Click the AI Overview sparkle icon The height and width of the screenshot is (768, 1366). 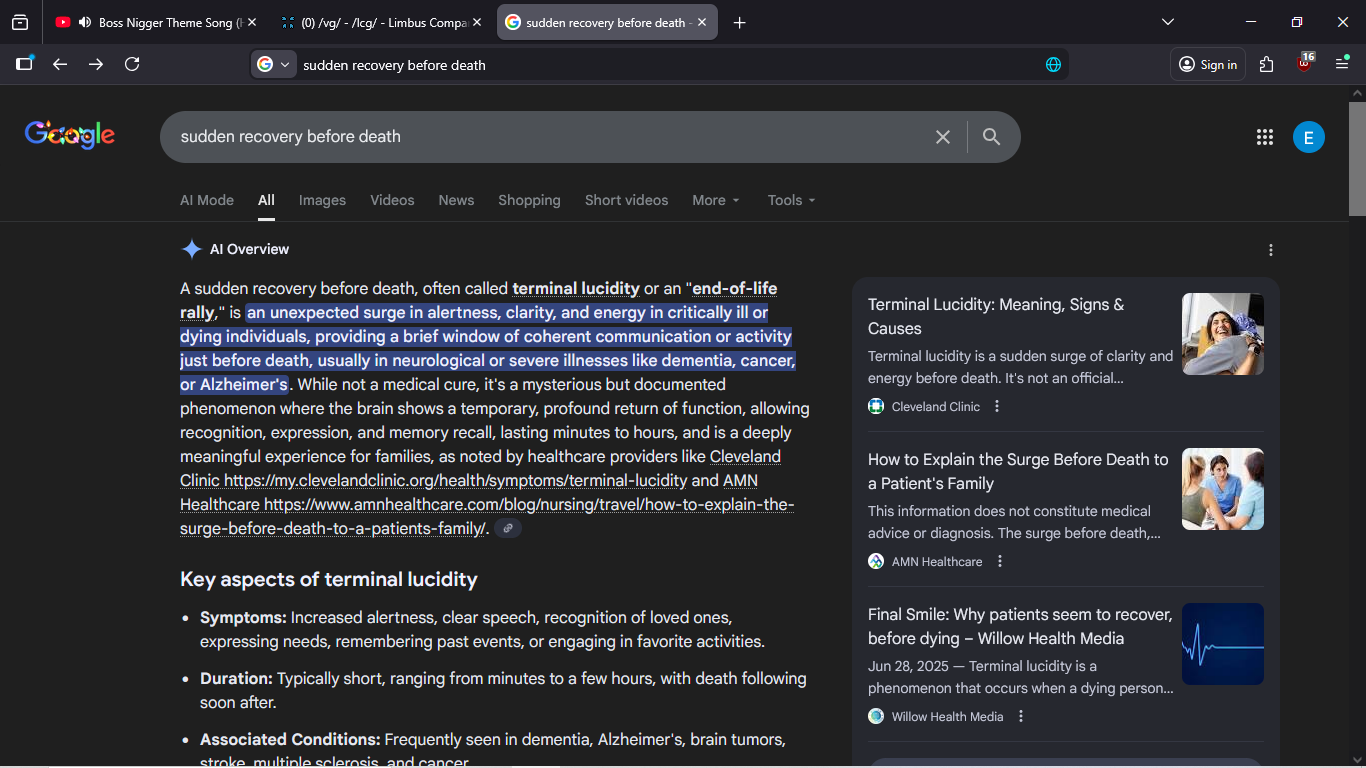tap(191, 249)
